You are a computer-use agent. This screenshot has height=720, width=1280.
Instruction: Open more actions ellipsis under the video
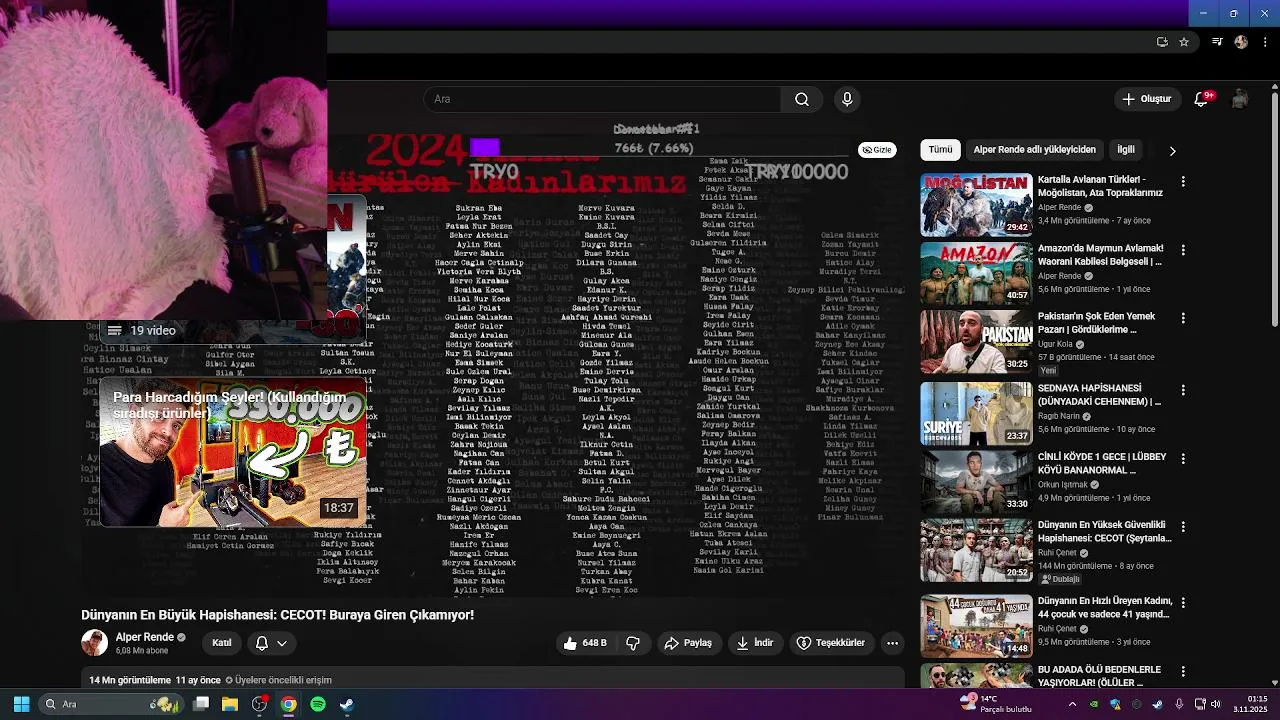point(893,643)
